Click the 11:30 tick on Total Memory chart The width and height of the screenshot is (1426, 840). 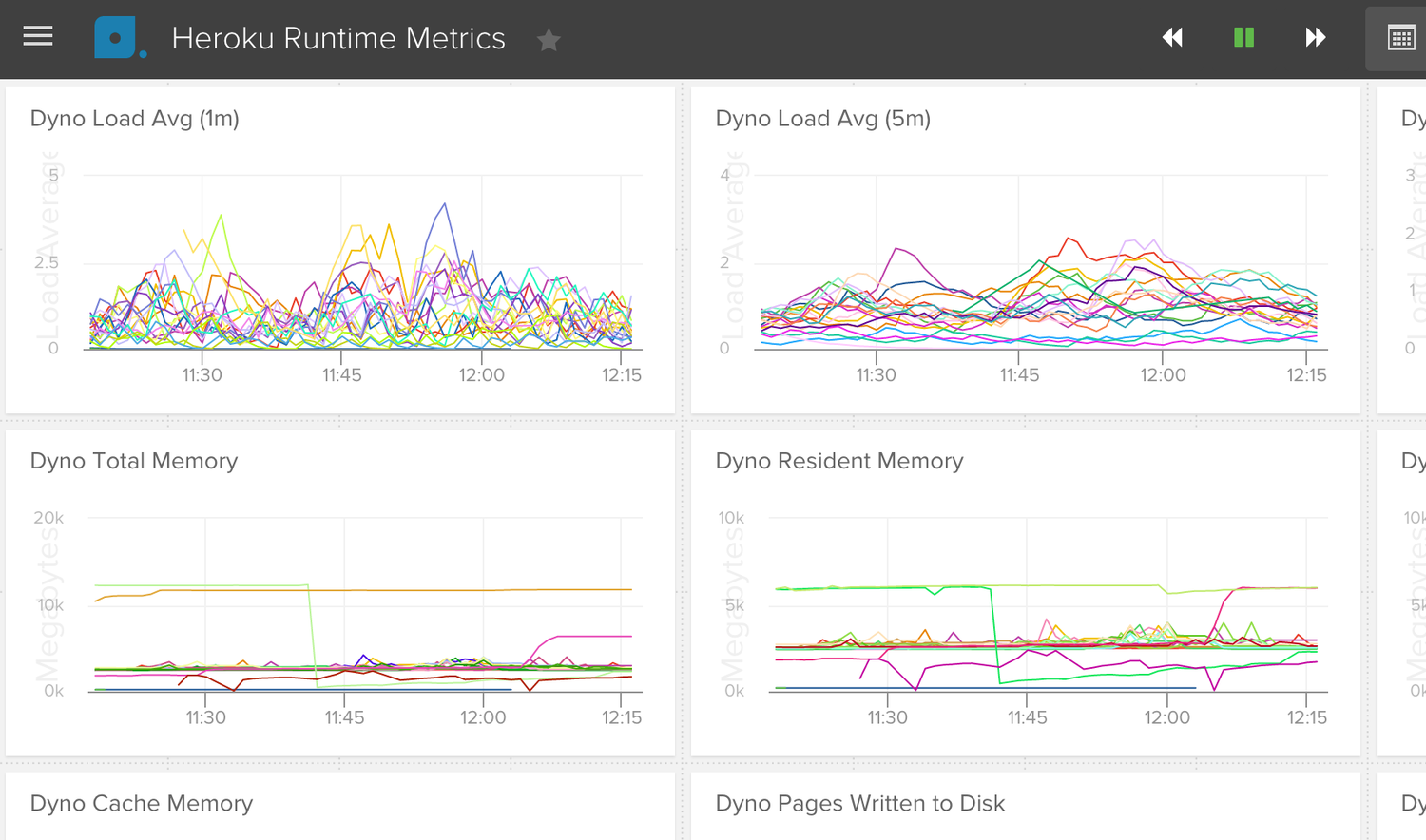click(x=206, y=717)
